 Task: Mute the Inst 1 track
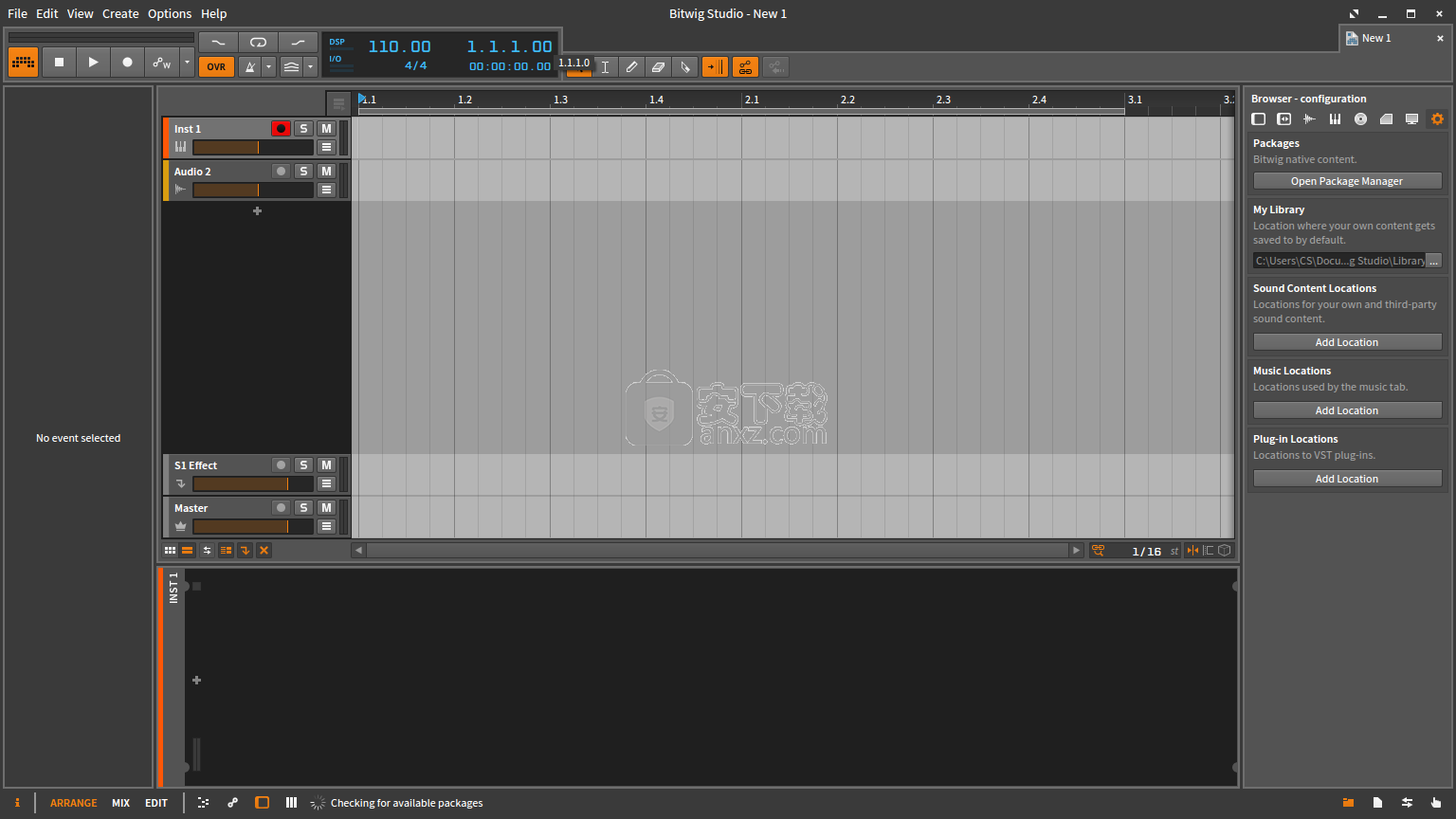pos(326,129)
